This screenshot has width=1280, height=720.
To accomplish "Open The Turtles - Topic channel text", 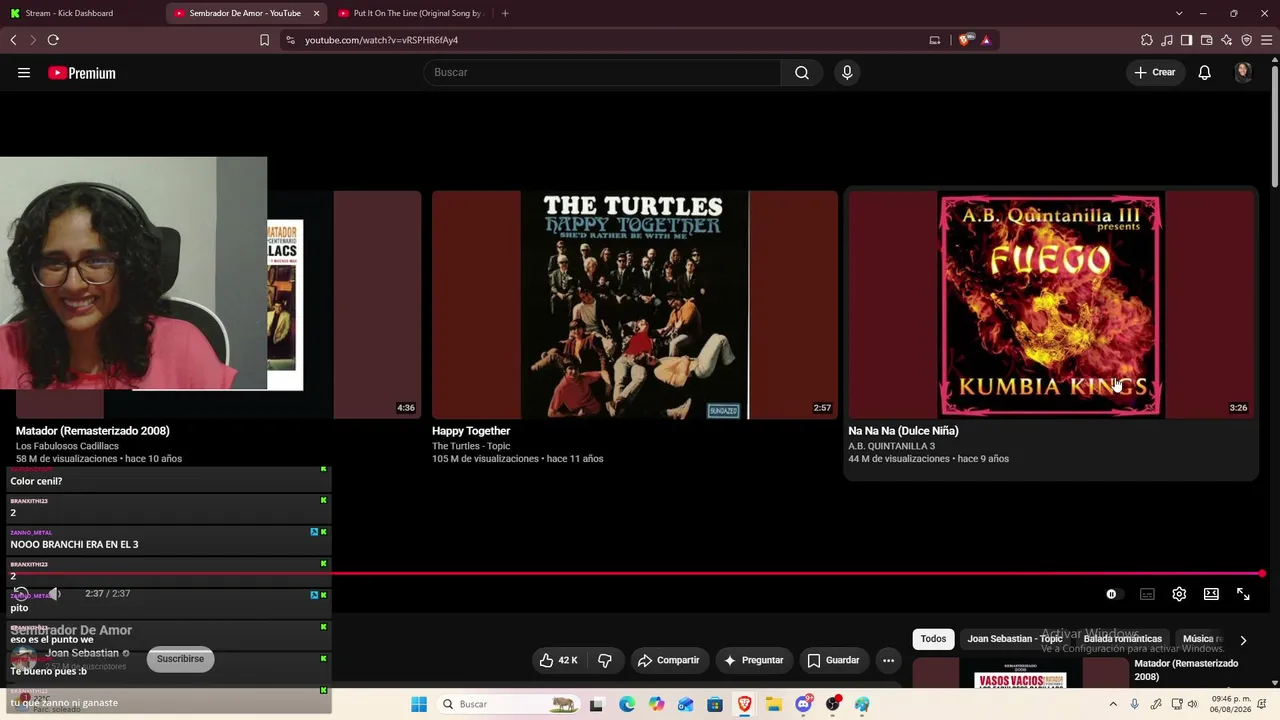I will coord(471,446).
